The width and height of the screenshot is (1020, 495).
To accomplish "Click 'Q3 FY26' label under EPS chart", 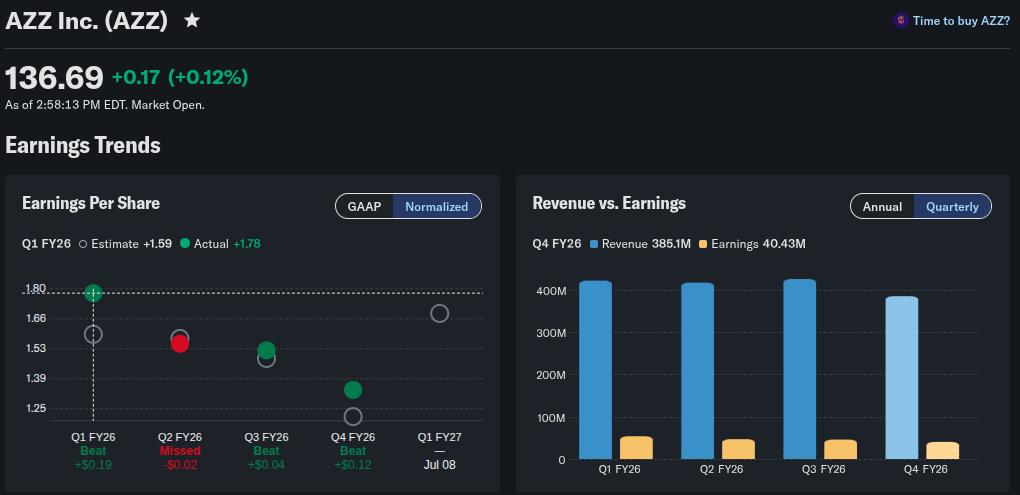I will pos(267,437).
